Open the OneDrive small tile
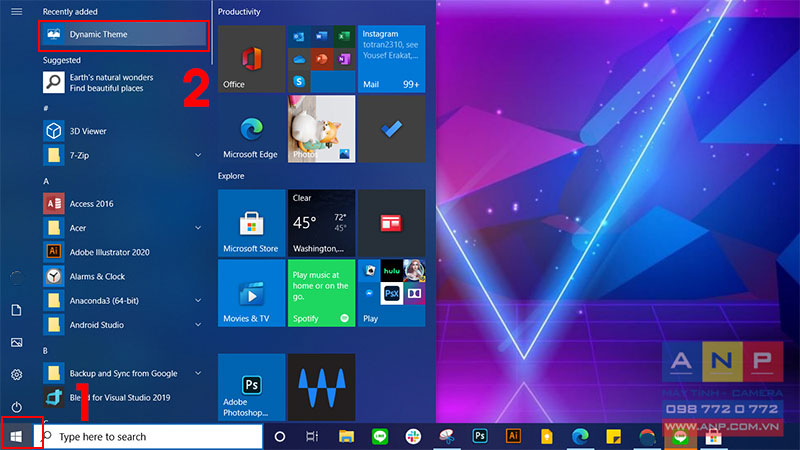800x450 pixels. coord(299,59)
